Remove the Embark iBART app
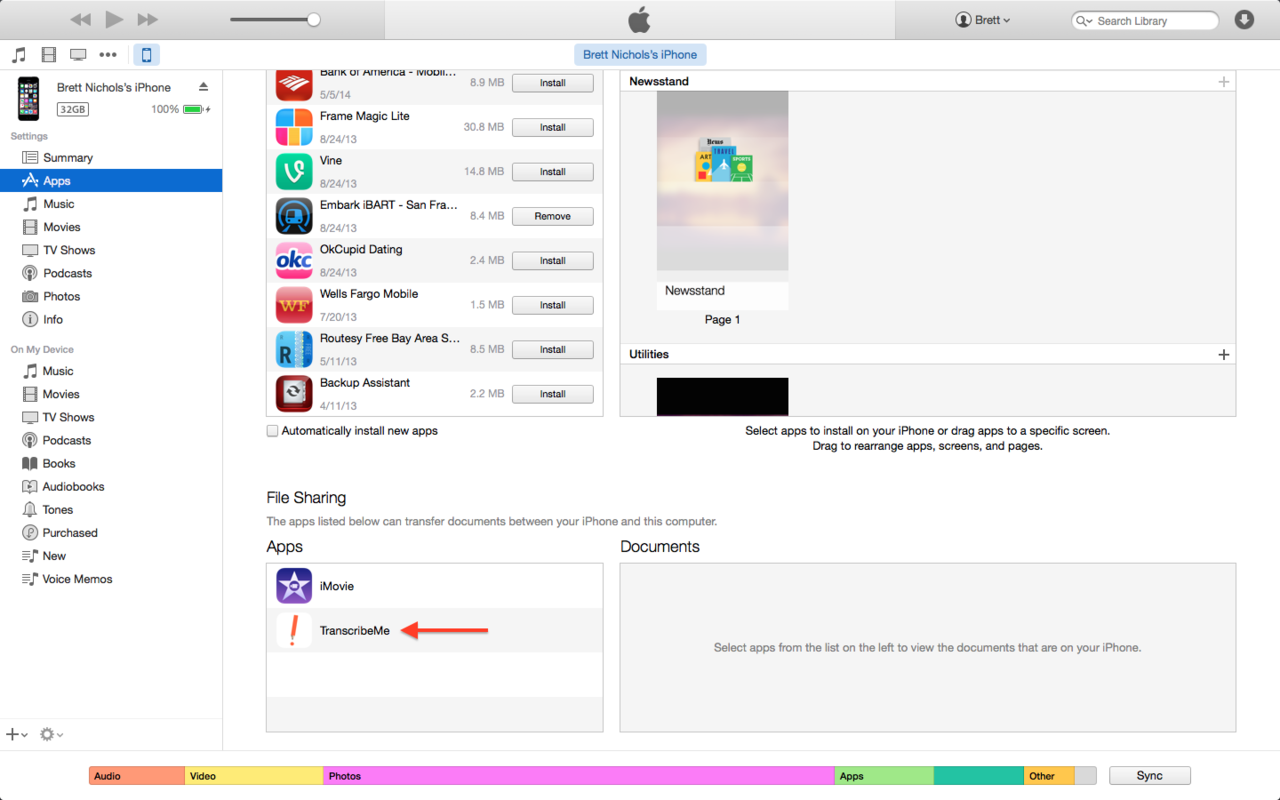The height and width of the screenshot is (800, 1280). click(552, 216)
